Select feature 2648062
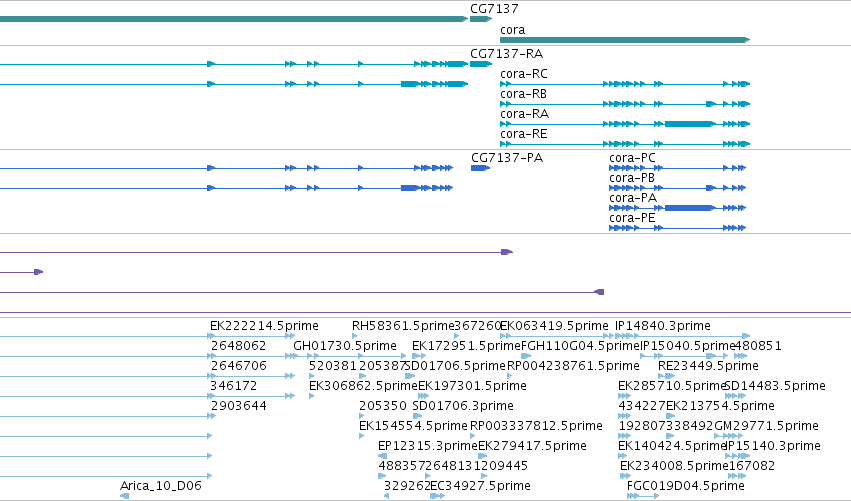This screenshot has width=851, height=501. point(238,346)
